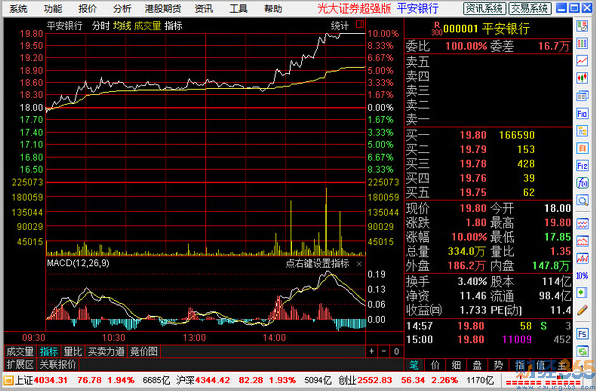Image resolution: width=596 pixels, height=391 pixels.
Task: Click the 资讯系统 news system button
Action: click(484, 8)
